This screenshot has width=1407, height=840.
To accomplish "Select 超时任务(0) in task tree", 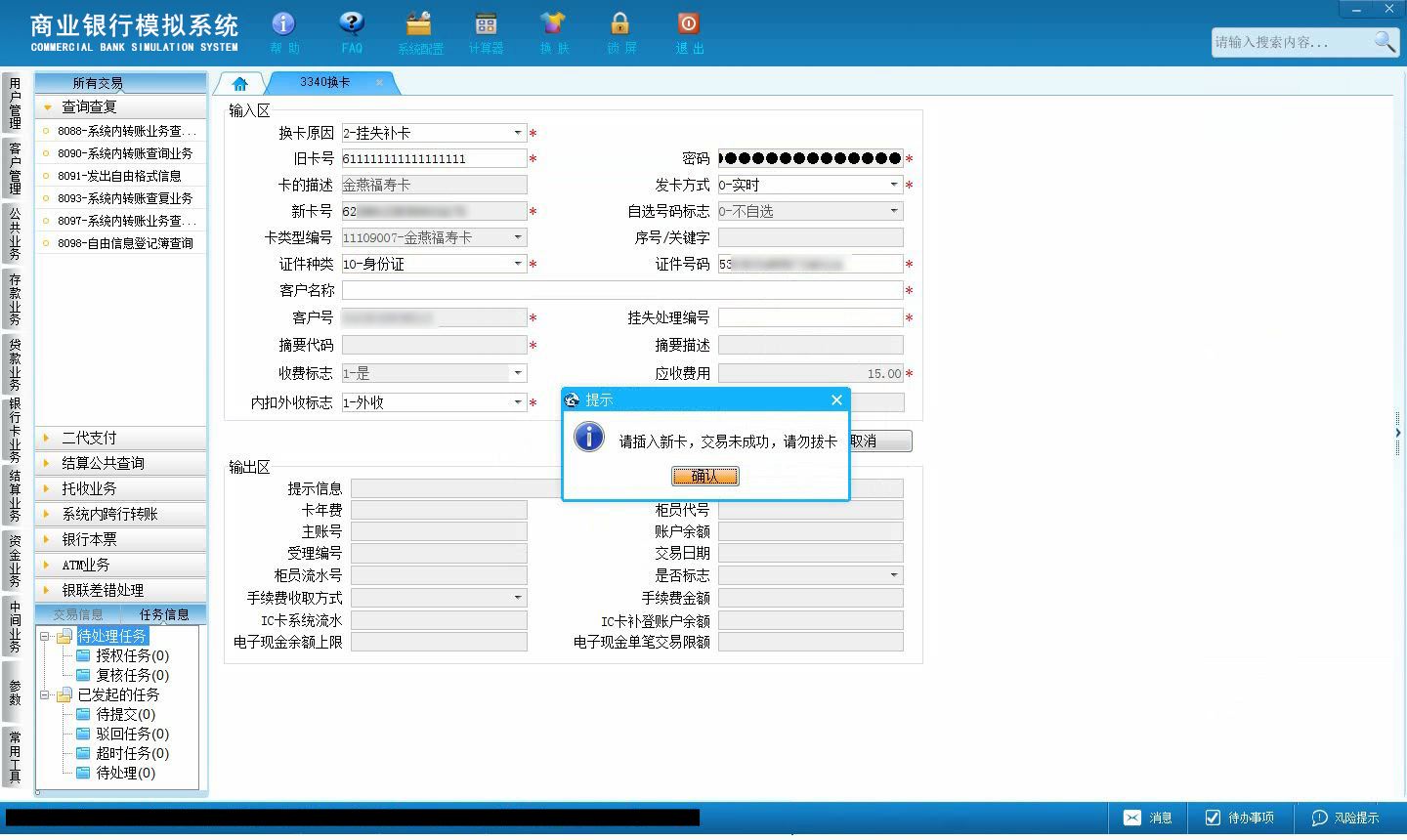I will [x=132, y=753].
